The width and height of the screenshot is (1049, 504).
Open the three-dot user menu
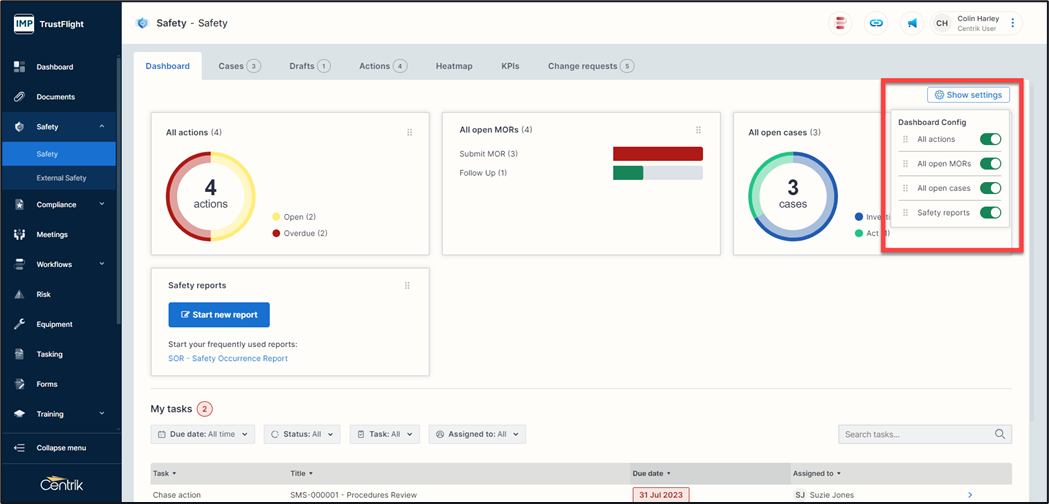tap(1012, 23)
